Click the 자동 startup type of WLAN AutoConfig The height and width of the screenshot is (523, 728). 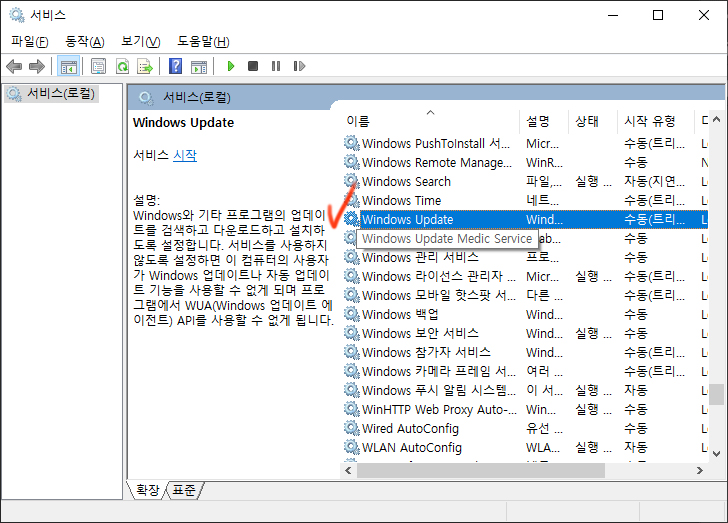[x=636, y=447]
